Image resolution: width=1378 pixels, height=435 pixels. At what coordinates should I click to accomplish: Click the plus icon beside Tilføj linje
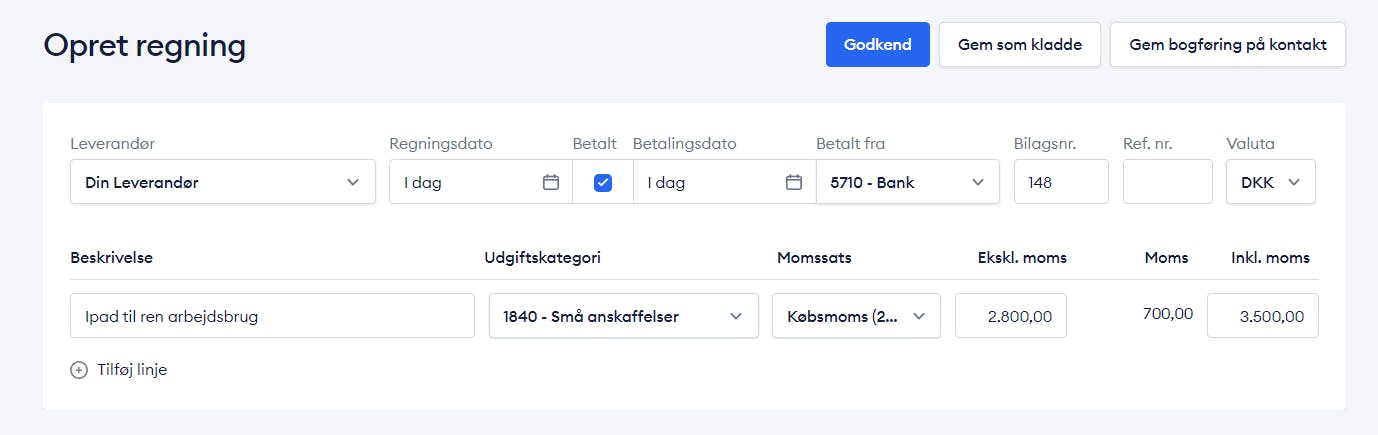79,370
